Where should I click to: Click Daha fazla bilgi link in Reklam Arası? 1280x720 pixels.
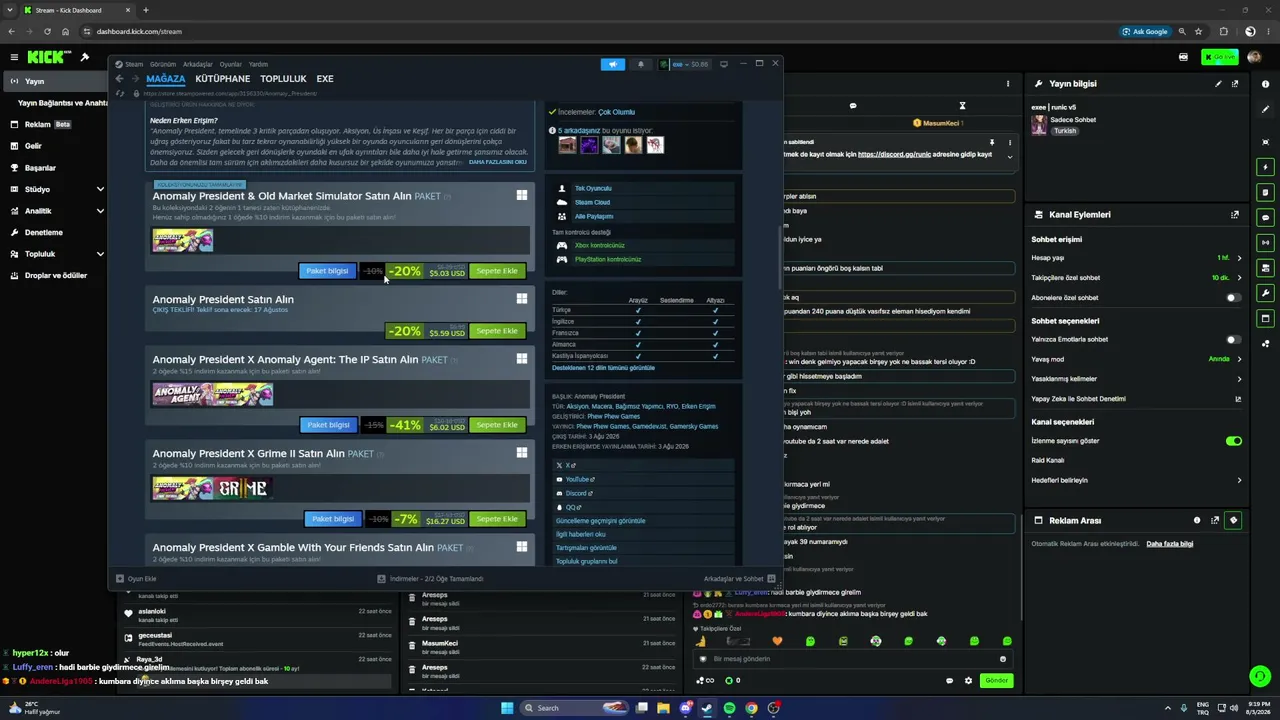click(x=1169, y=544)
